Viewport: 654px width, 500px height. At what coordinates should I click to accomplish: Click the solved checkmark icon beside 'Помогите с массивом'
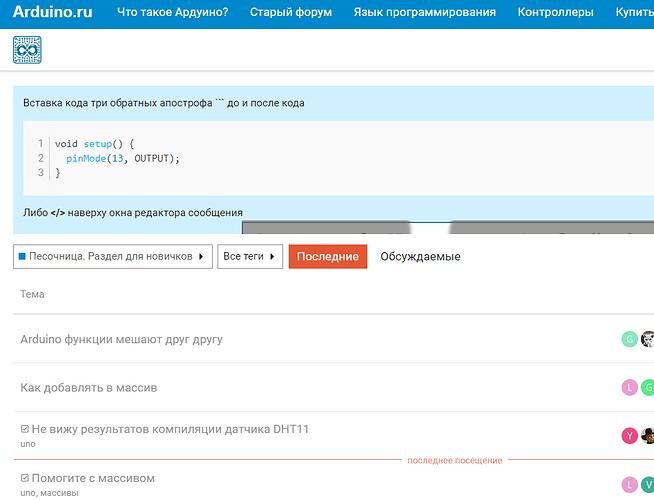(x=25, y=478)
